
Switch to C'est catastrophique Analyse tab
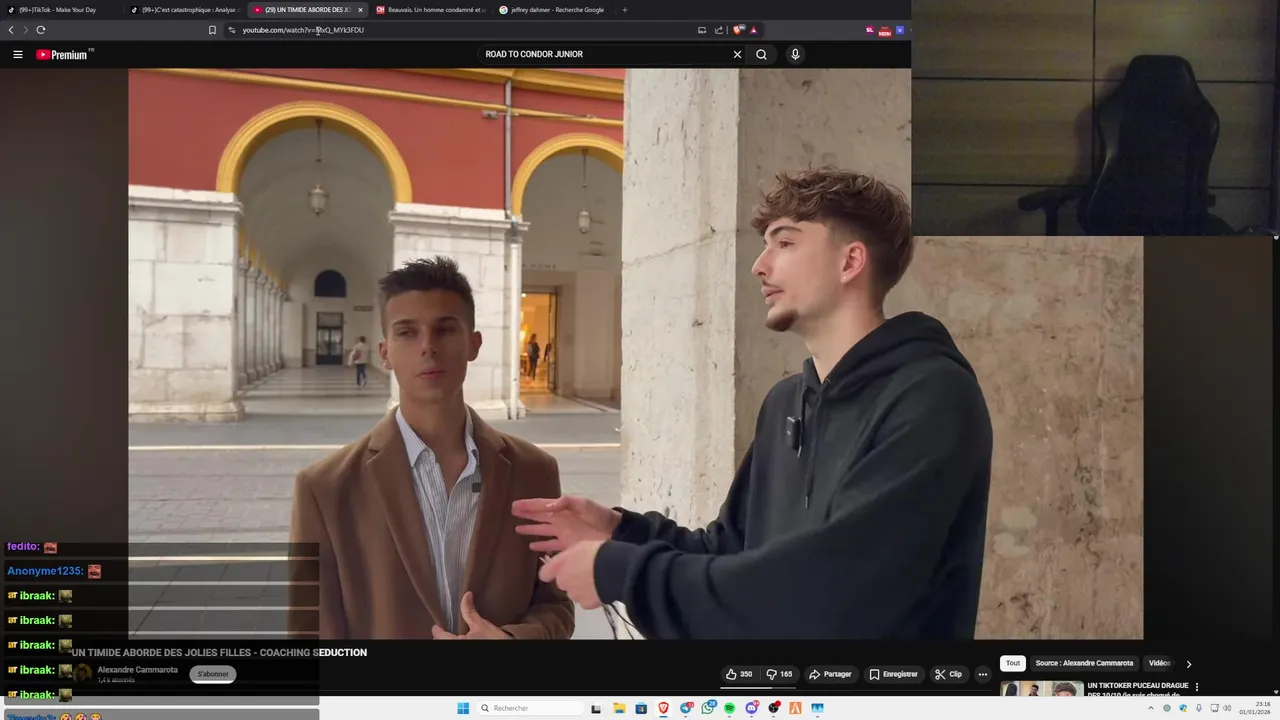[185, 10]
